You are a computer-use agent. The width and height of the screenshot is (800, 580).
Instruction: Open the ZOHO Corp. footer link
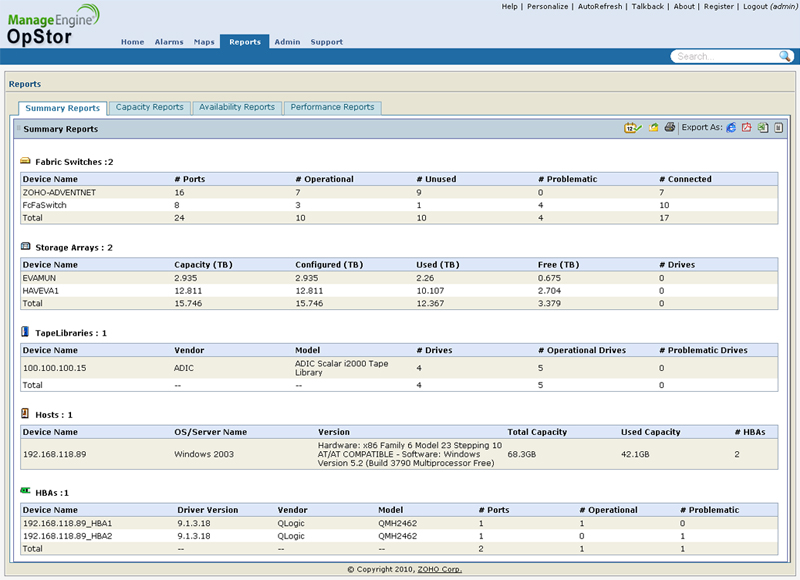pyautogui.click(x=439, y=570)
